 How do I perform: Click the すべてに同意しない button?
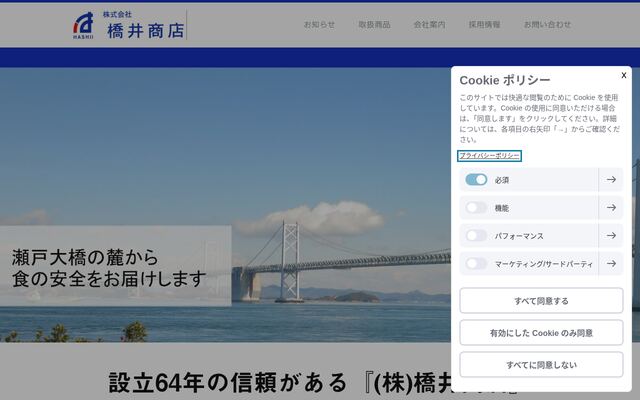point(541,364)
